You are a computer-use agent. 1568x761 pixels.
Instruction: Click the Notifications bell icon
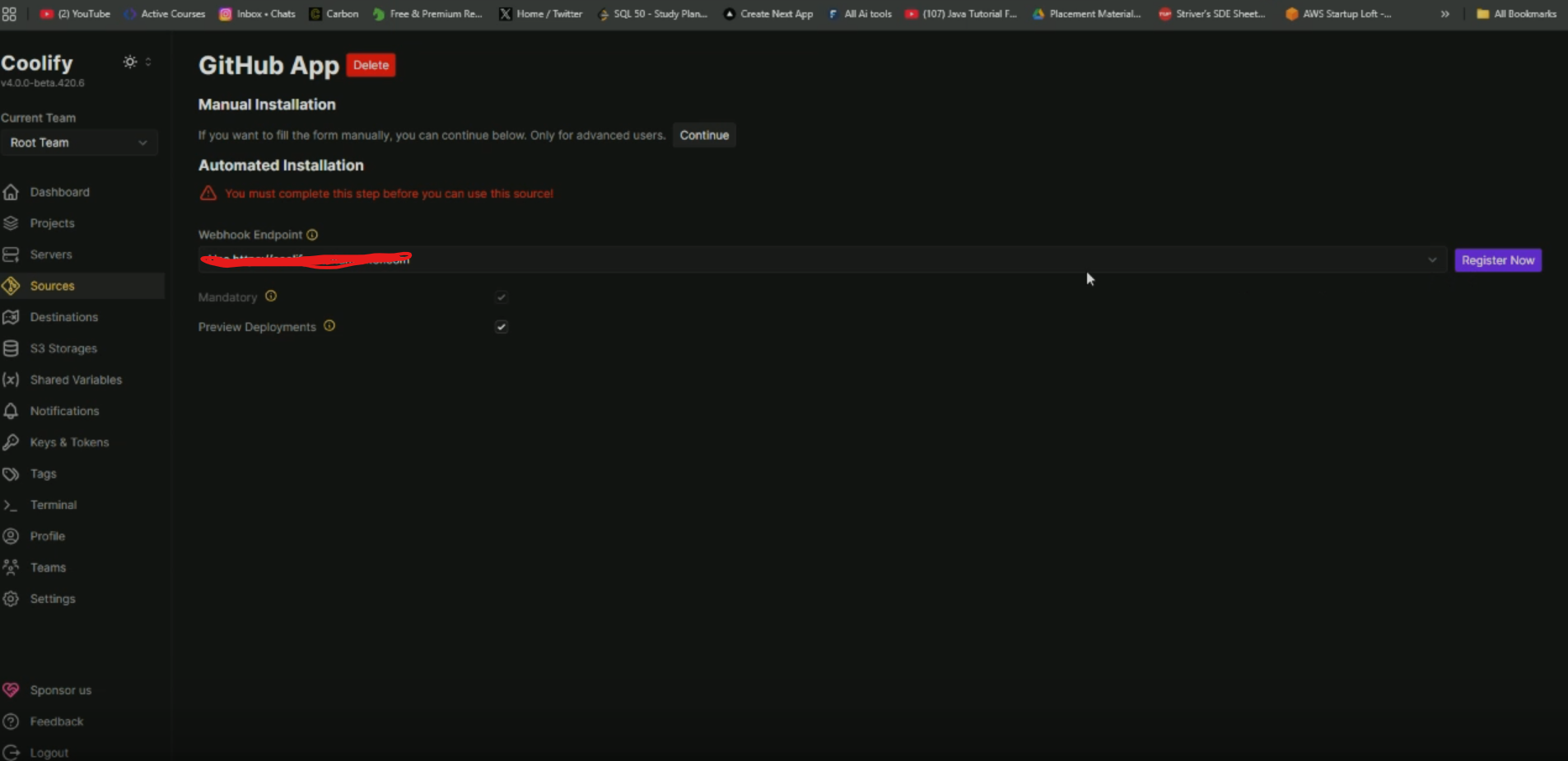click(x=11, y=411)
